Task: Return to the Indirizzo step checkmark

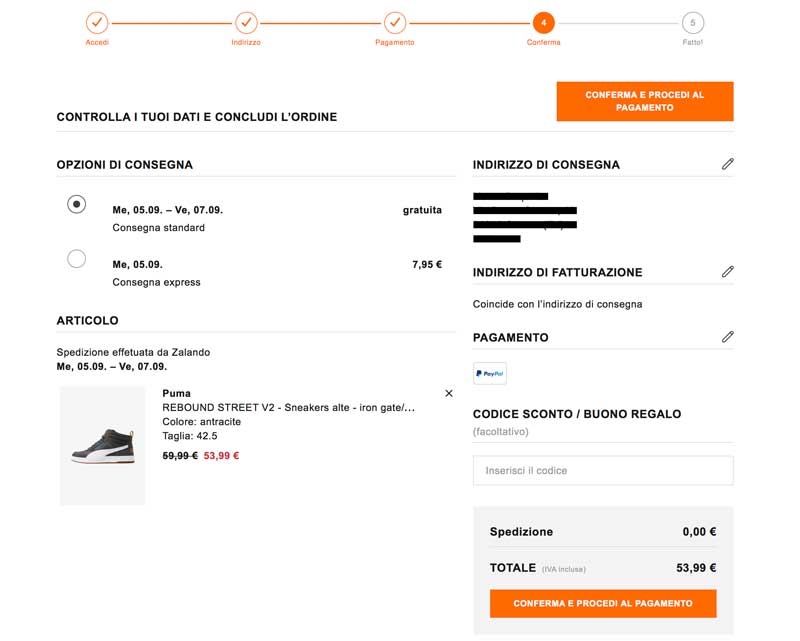Action: point(246,22)
